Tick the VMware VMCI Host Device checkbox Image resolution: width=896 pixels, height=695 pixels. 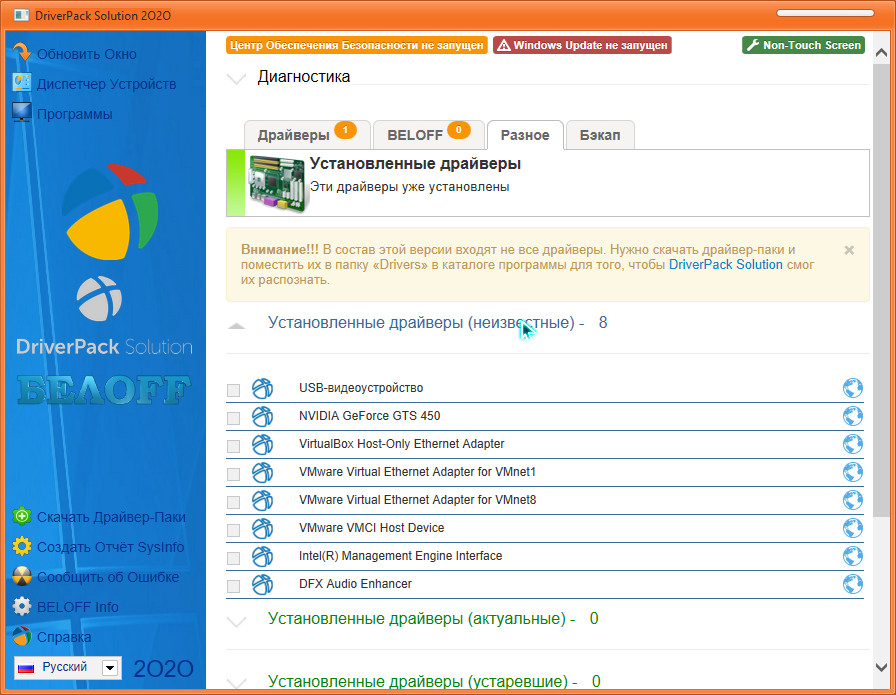pos(233,530)
